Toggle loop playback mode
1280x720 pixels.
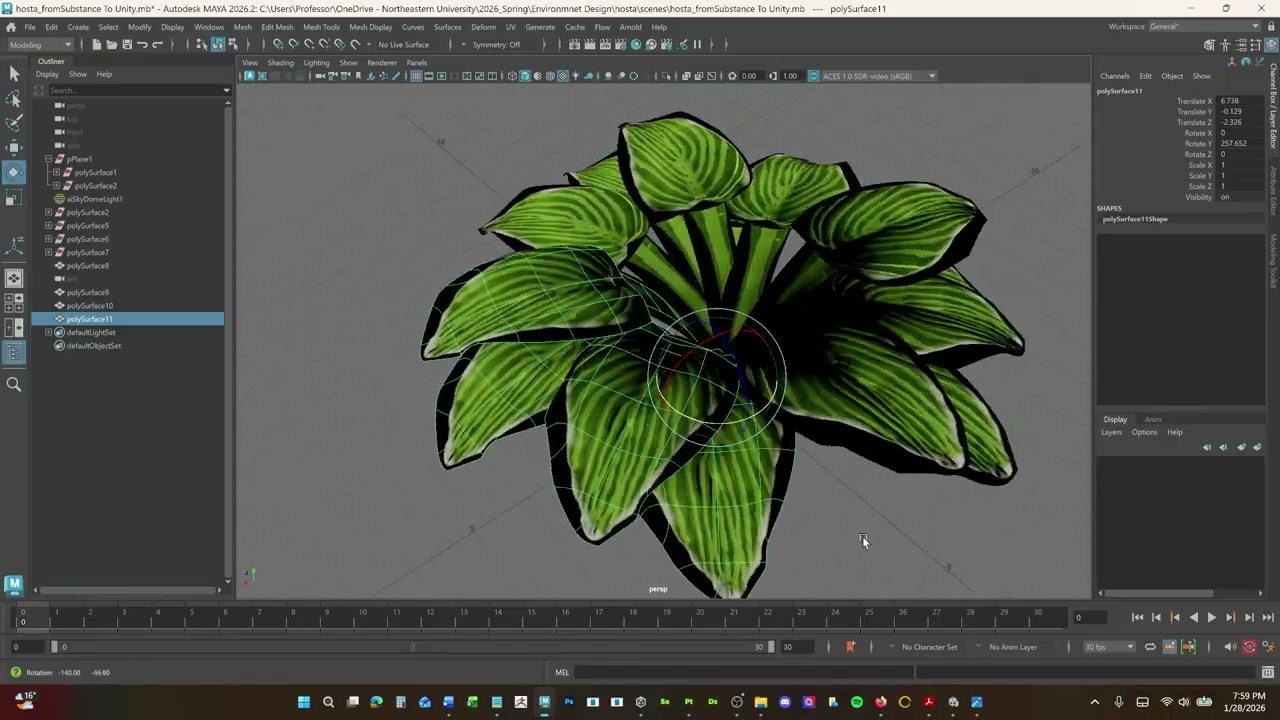1150,647
